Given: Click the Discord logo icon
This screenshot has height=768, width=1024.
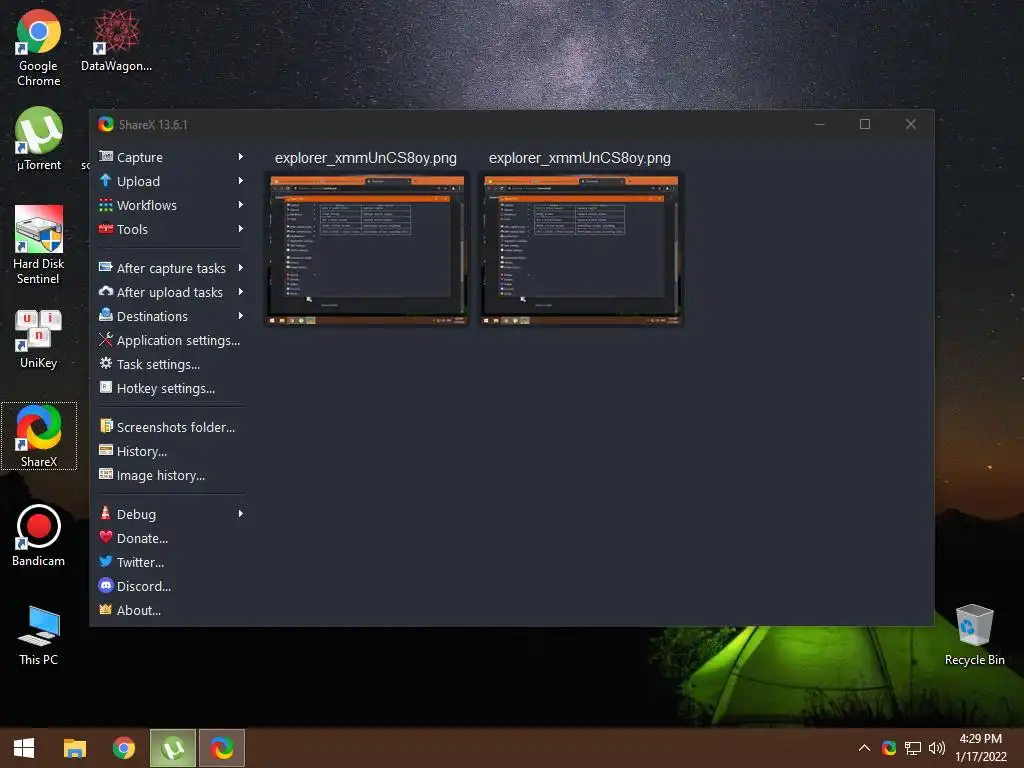Looking at the screenshot, I should [106, 586].
